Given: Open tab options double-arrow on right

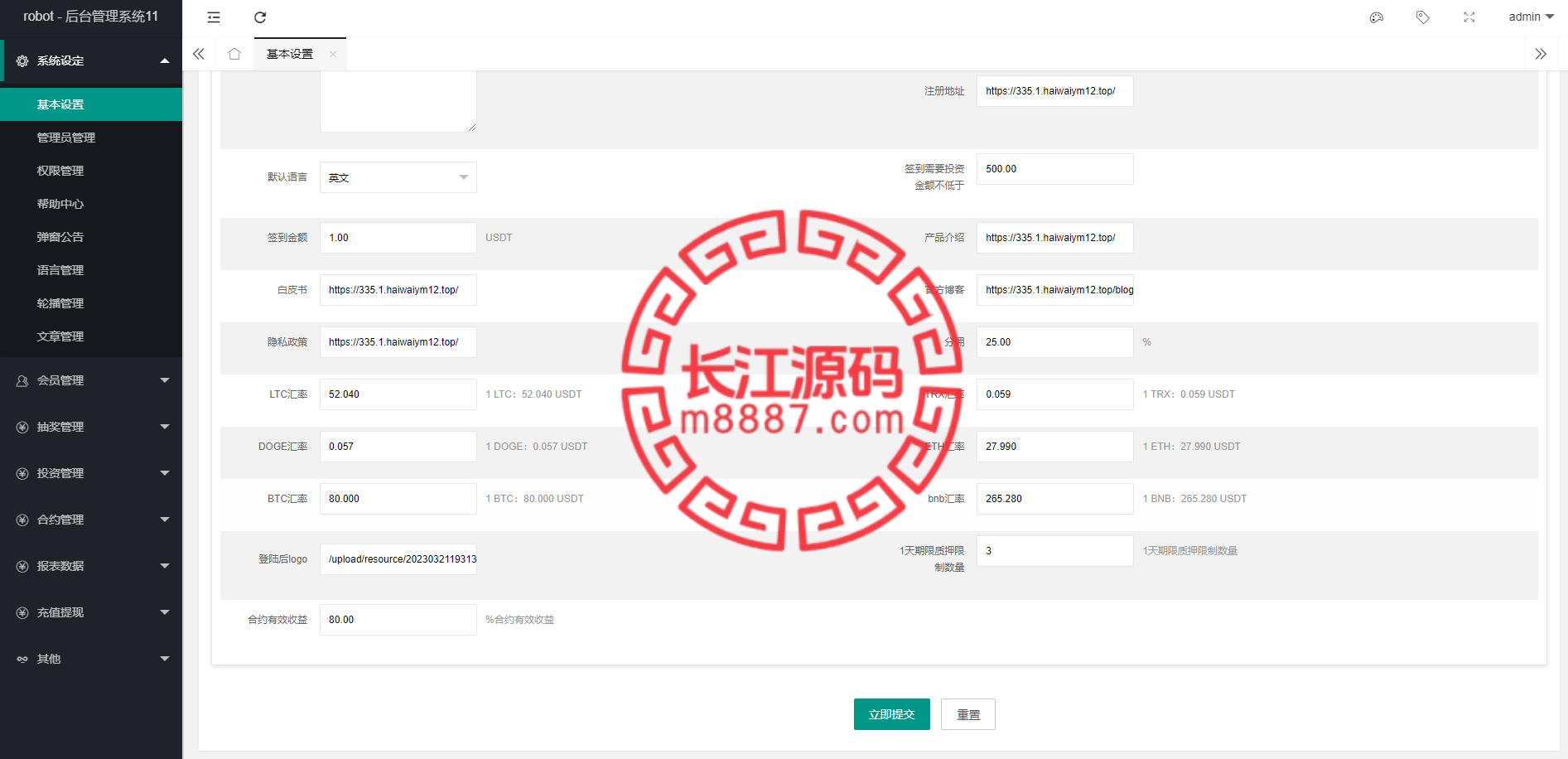Looking at the screenshot, I should 1541,54.
